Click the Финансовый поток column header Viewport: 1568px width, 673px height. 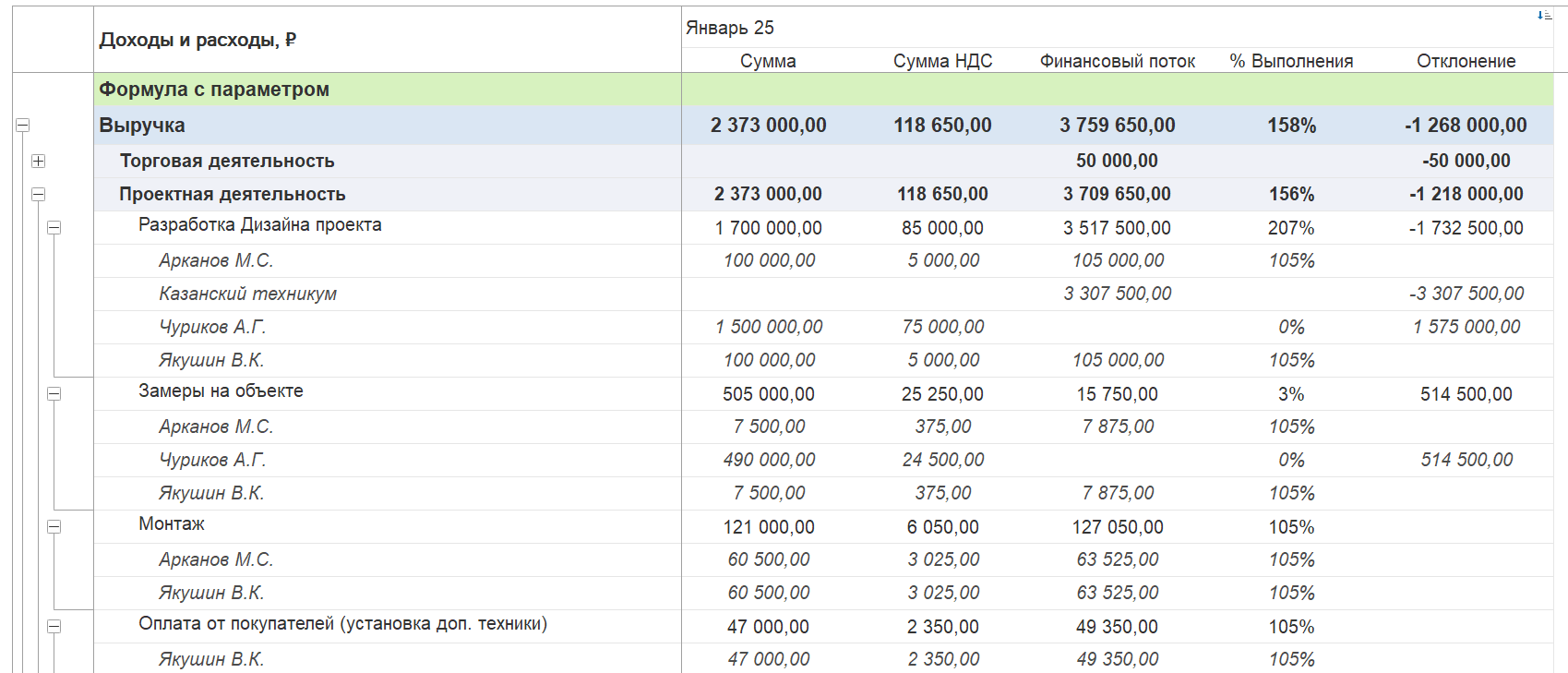coord(1118,61)
